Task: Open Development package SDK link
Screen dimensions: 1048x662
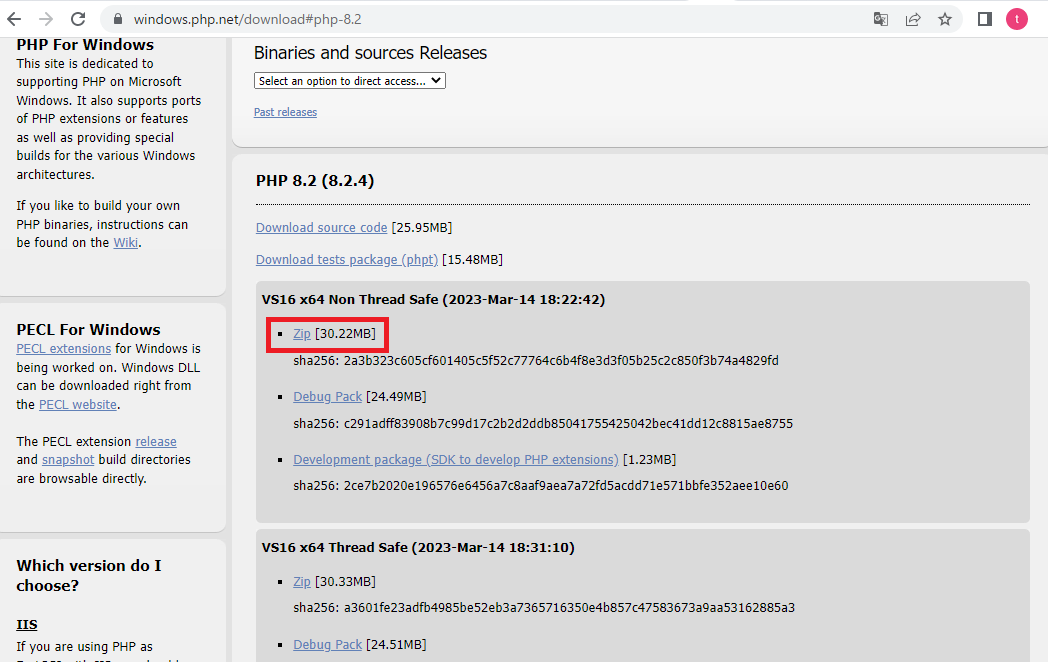Action: (x=456, y=459)
